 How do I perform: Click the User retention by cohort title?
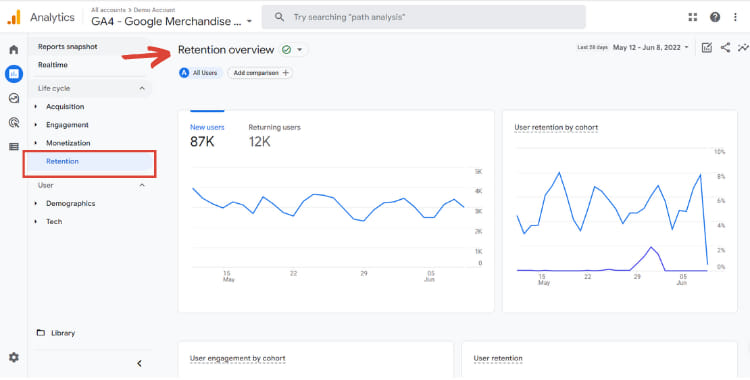coord(556,127)
